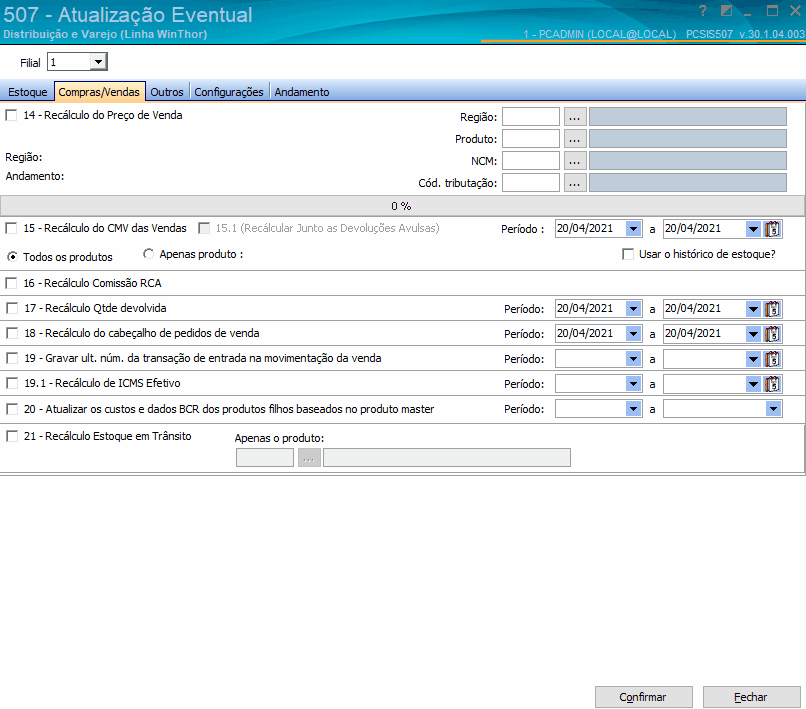Check 19 - Gravar ult. núm. da transação
This screenshot has width=806, height=709.
(12, 358)
